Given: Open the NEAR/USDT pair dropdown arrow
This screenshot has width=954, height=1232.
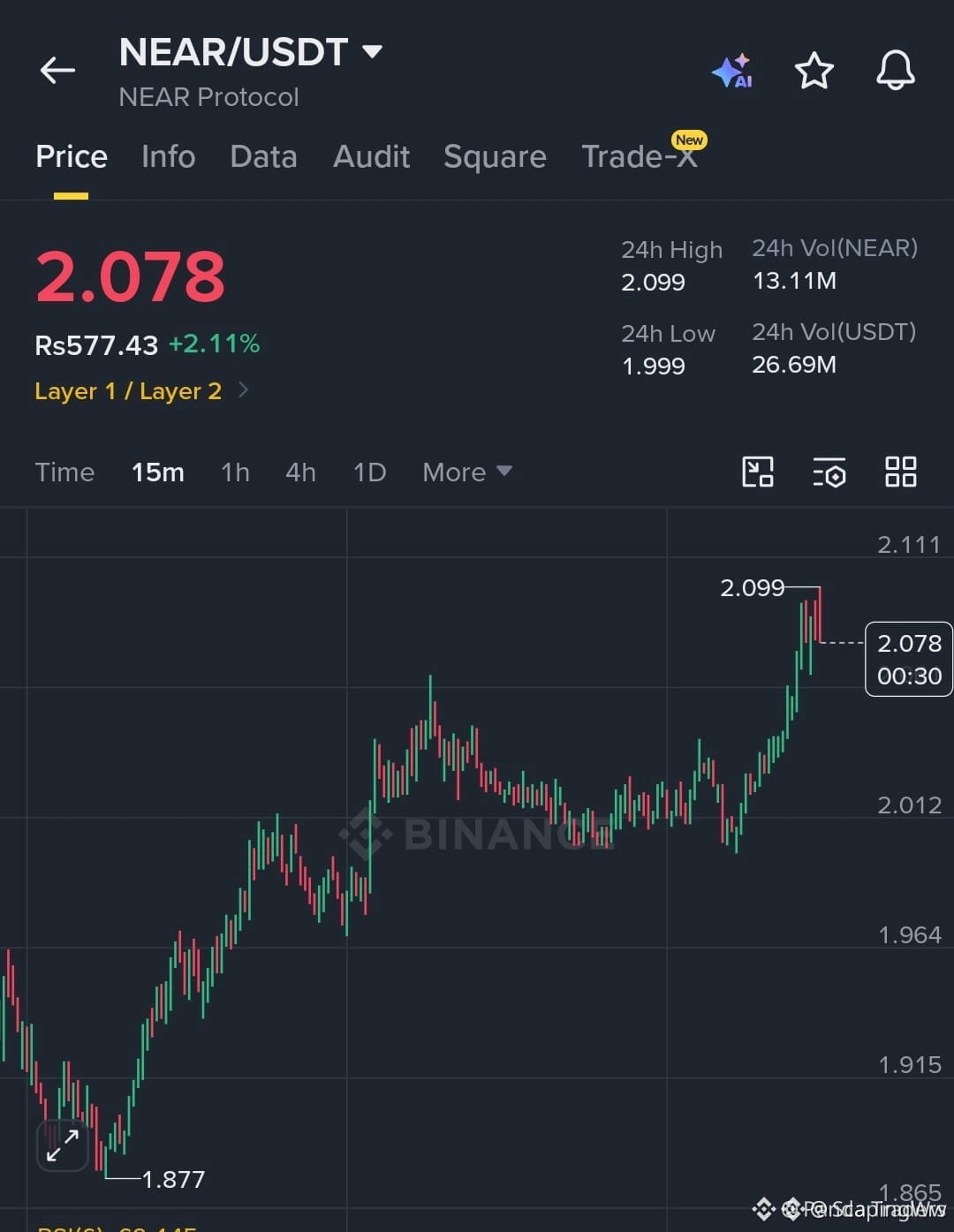Looking at the screenshot, I should (373, 52).
